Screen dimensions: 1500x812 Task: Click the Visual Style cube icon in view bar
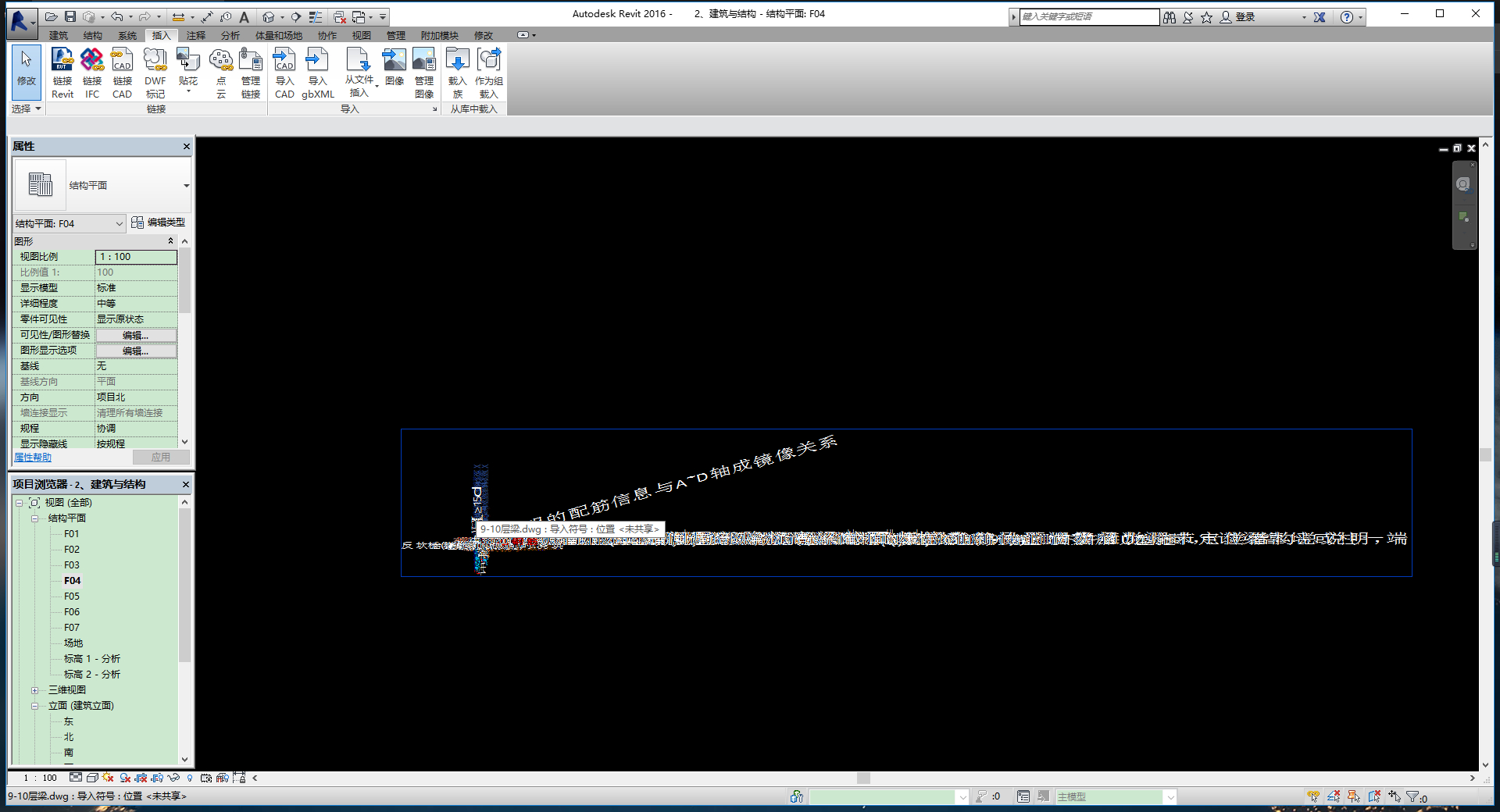click(x=92, y=778)
